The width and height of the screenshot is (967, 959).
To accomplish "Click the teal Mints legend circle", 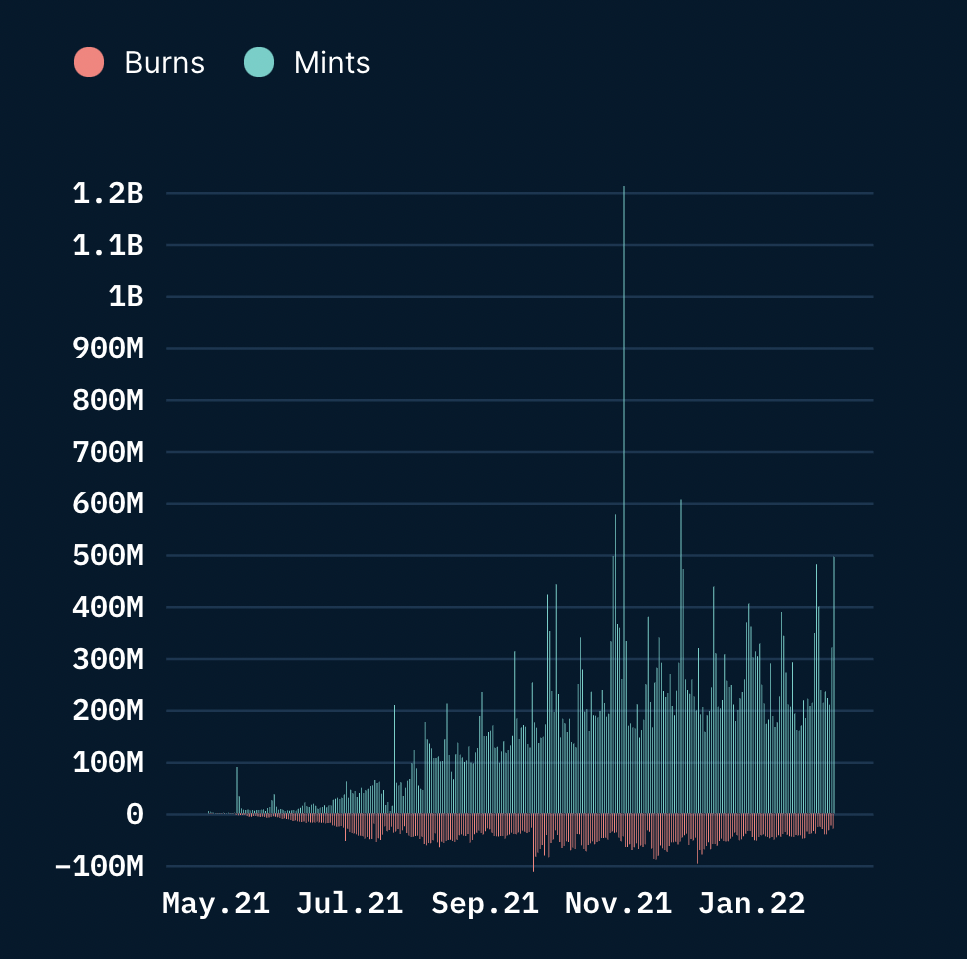I will click(x=259, y=63).
